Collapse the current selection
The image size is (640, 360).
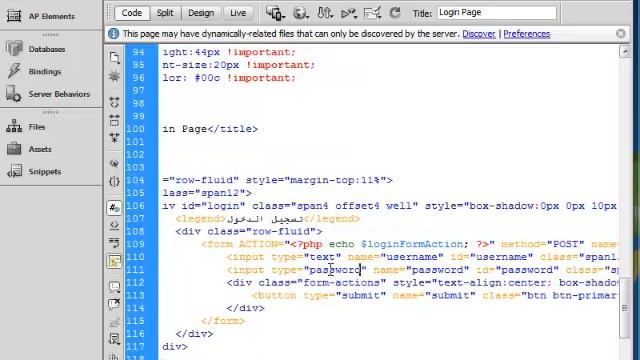[114, 120]
